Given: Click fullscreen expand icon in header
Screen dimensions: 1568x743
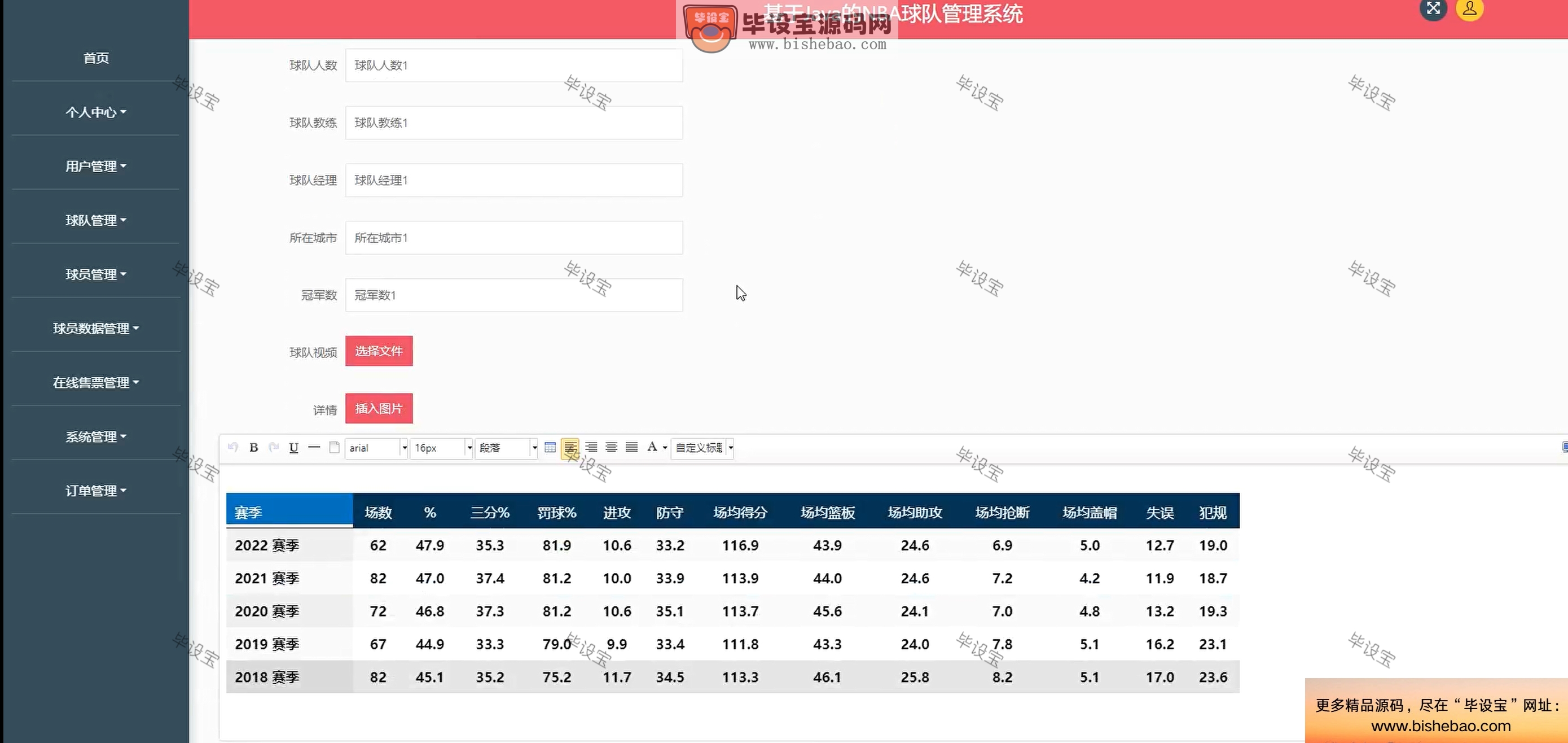Looking at the screenshot, I should (1434, 8).
